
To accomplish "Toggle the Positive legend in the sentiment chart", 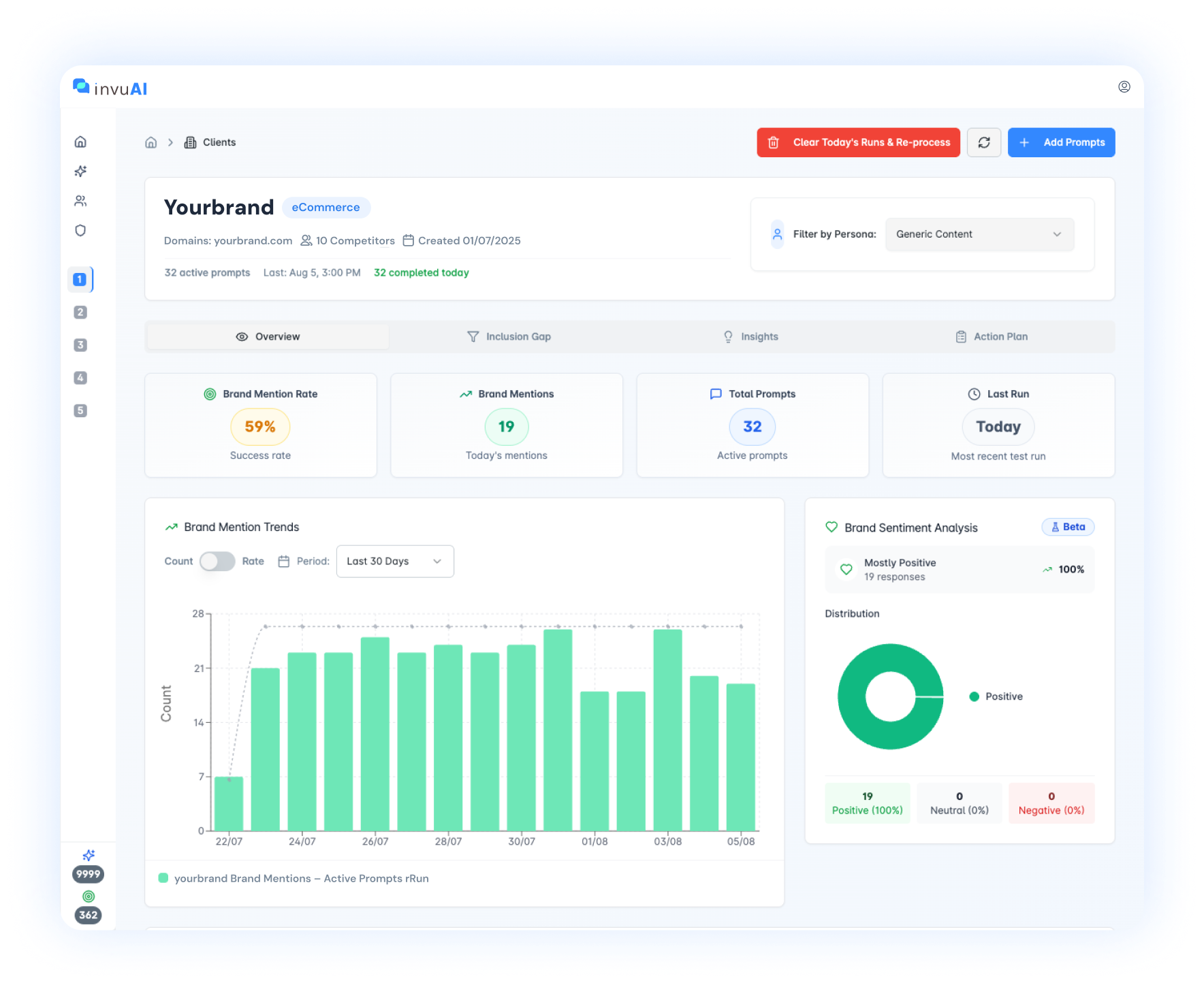I will (x=996, y=696).
